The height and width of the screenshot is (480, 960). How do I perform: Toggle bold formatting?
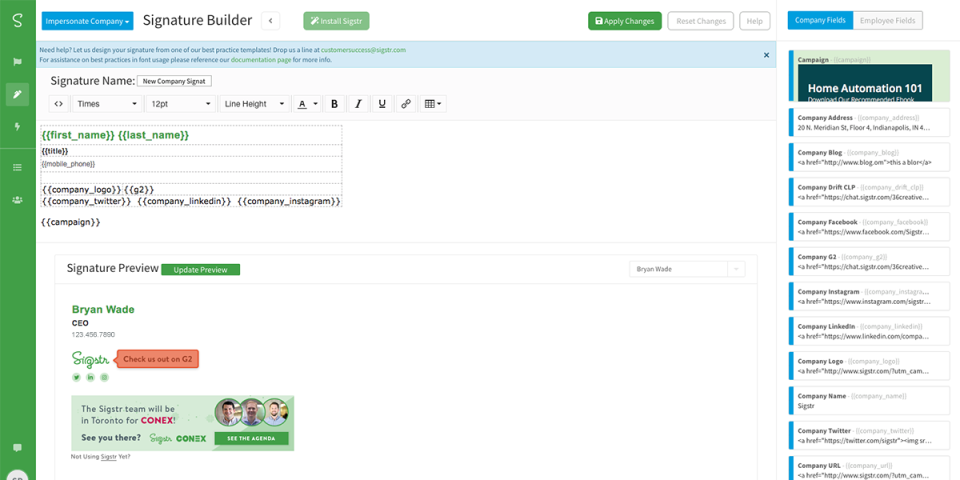[334, 104]
